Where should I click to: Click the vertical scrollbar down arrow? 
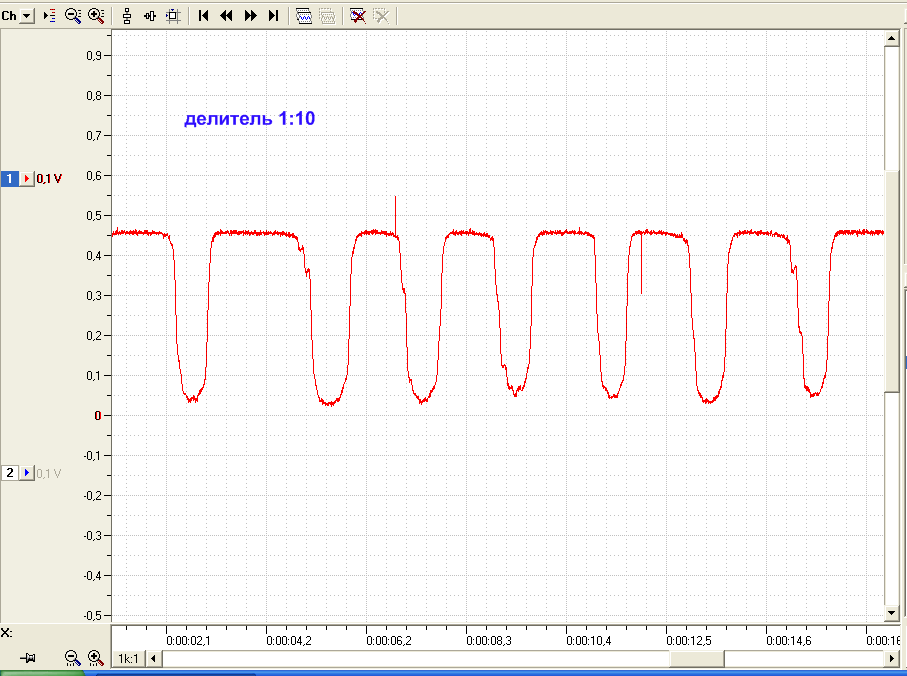[x=891, y=612]
